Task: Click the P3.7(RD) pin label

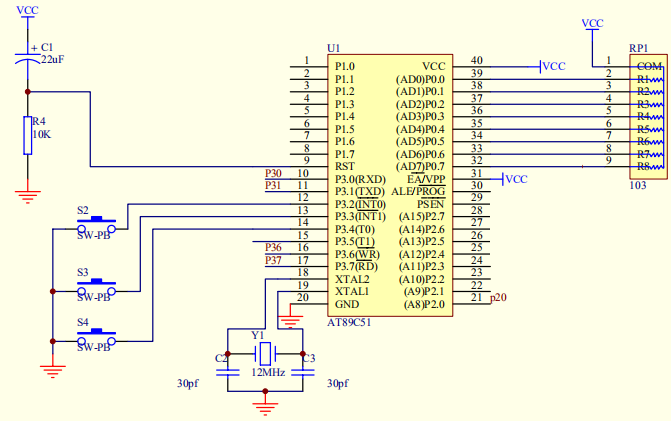Action: (x=356, y=267)
